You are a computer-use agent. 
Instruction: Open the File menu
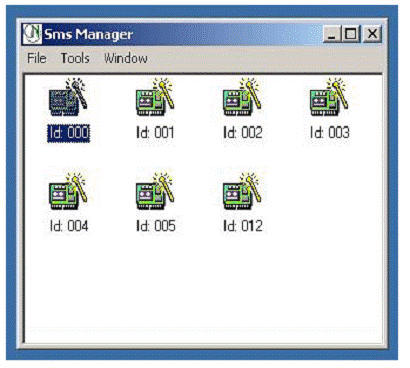point(37,58)
